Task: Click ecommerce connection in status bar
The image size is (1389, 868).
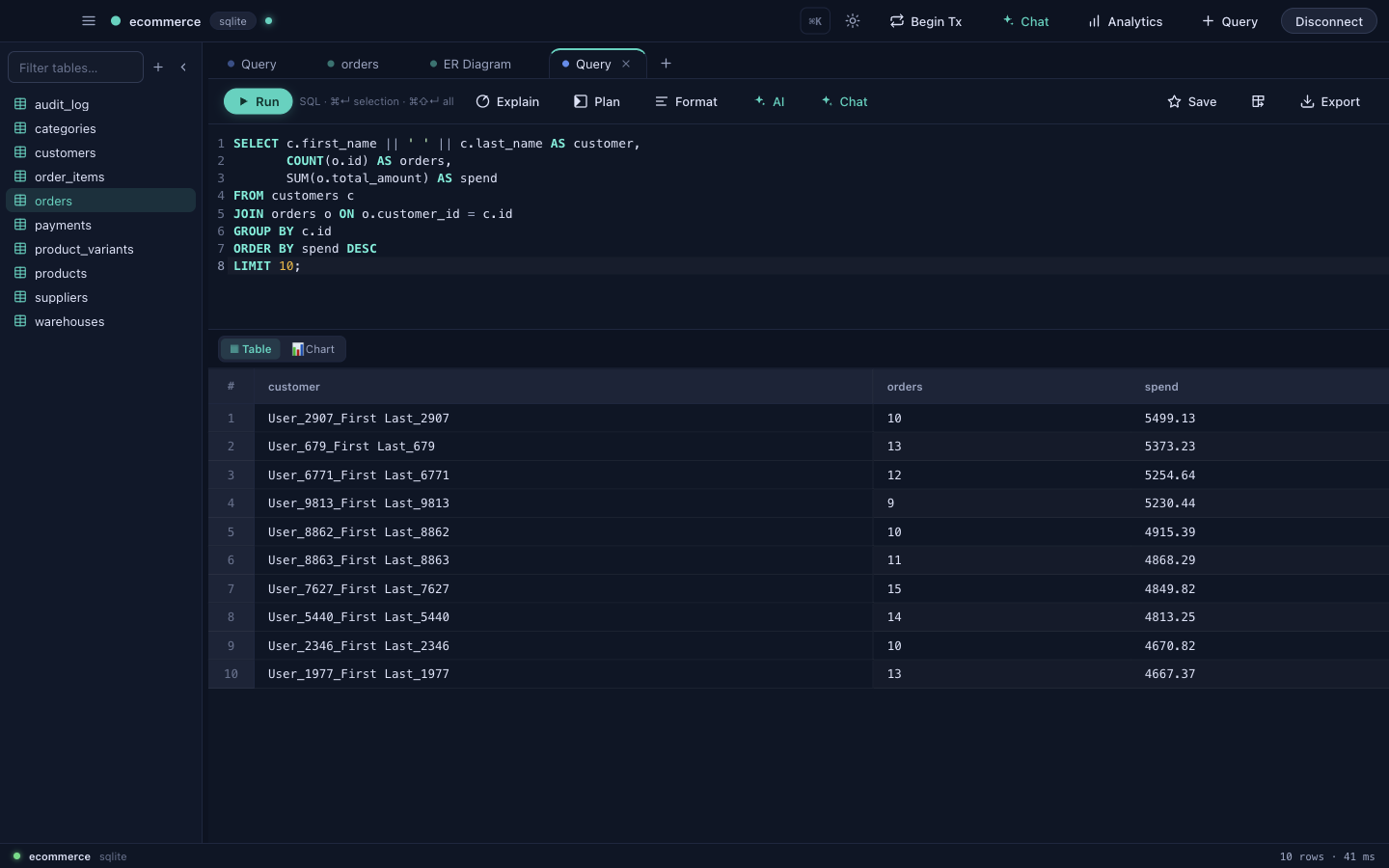Action: coord(60,856)
